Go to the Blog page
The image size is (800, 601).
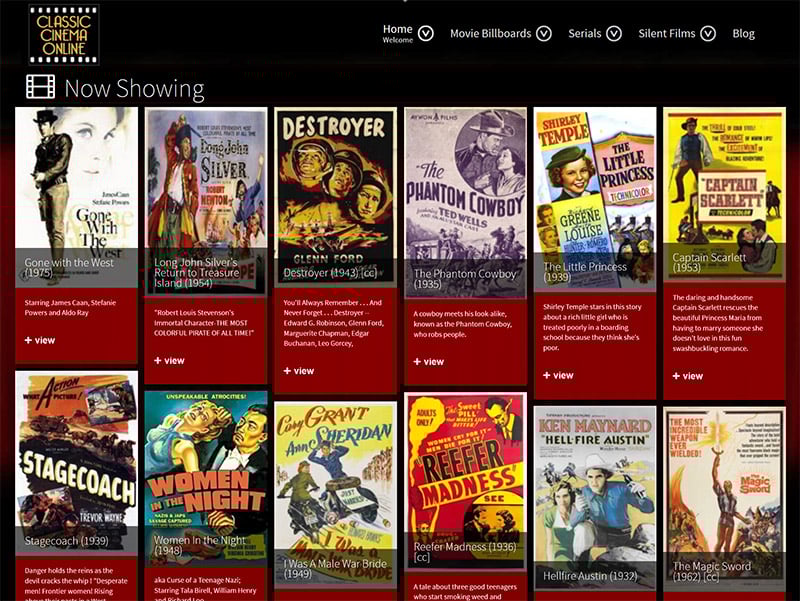743,34
